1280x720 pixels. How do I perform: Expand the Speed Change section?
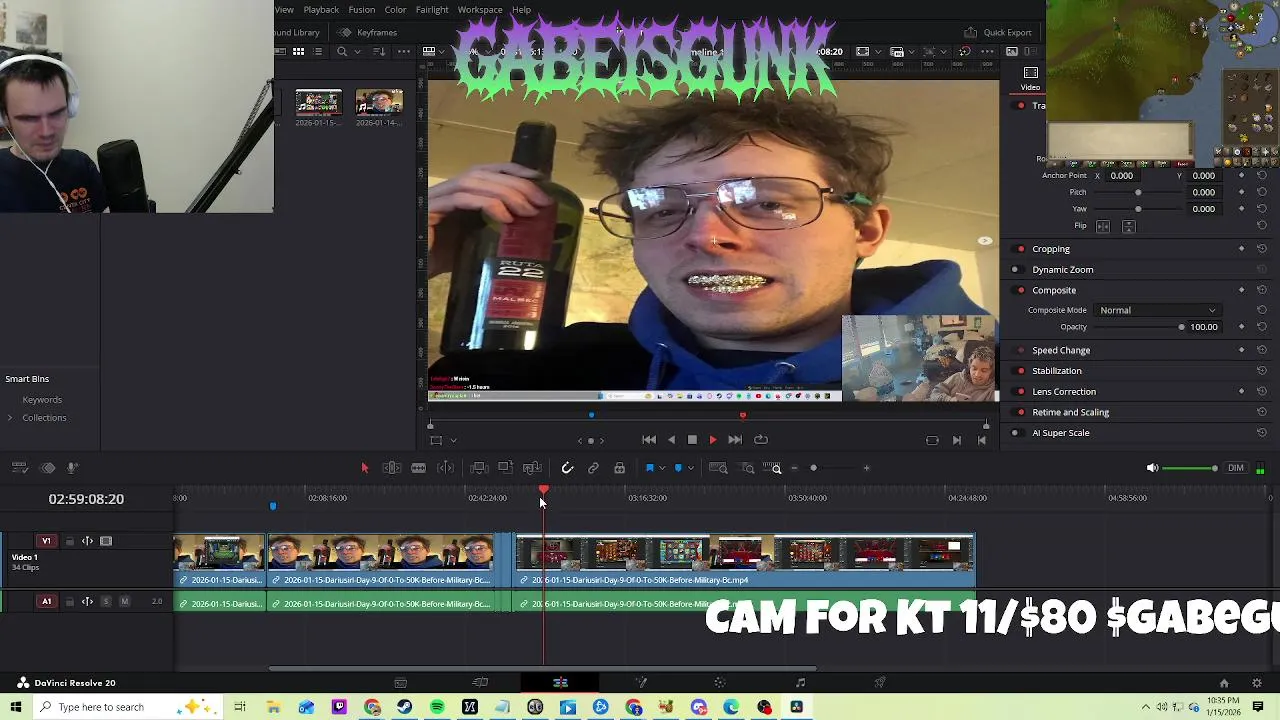tap(1061, 351)
